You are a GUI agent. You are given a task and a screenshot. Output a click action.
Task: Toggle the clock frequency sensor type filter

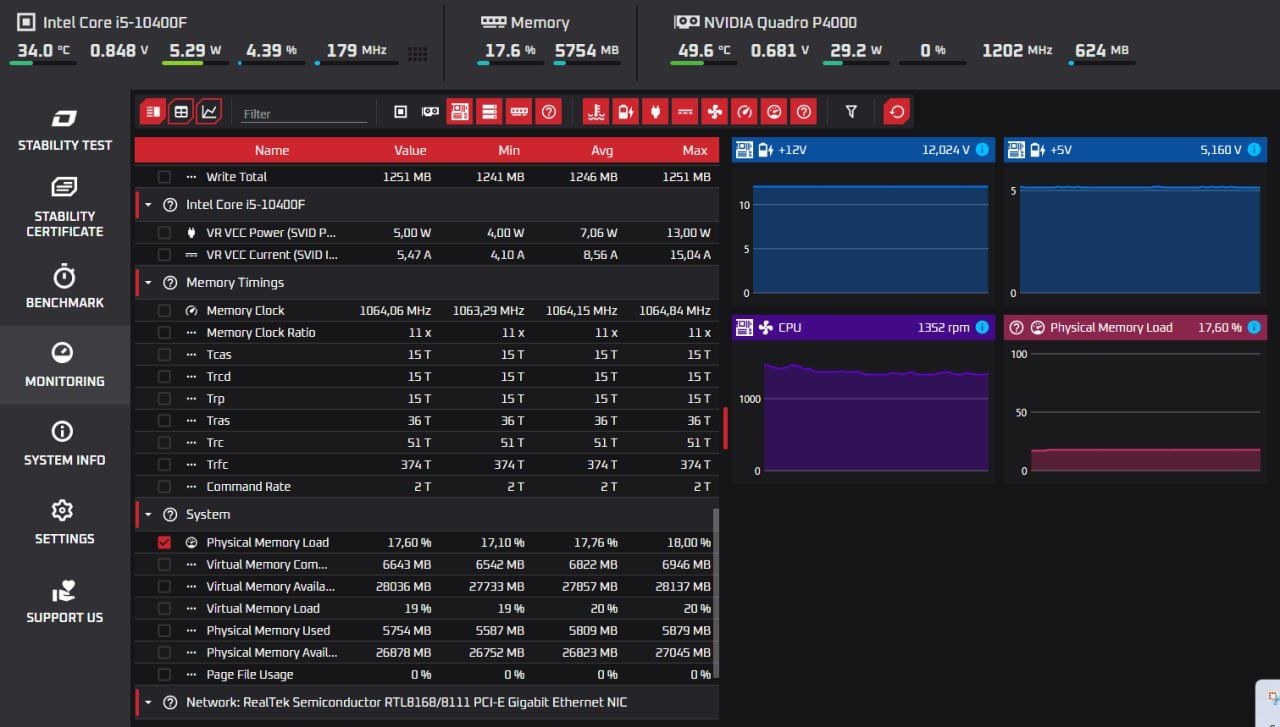(743, 112)
